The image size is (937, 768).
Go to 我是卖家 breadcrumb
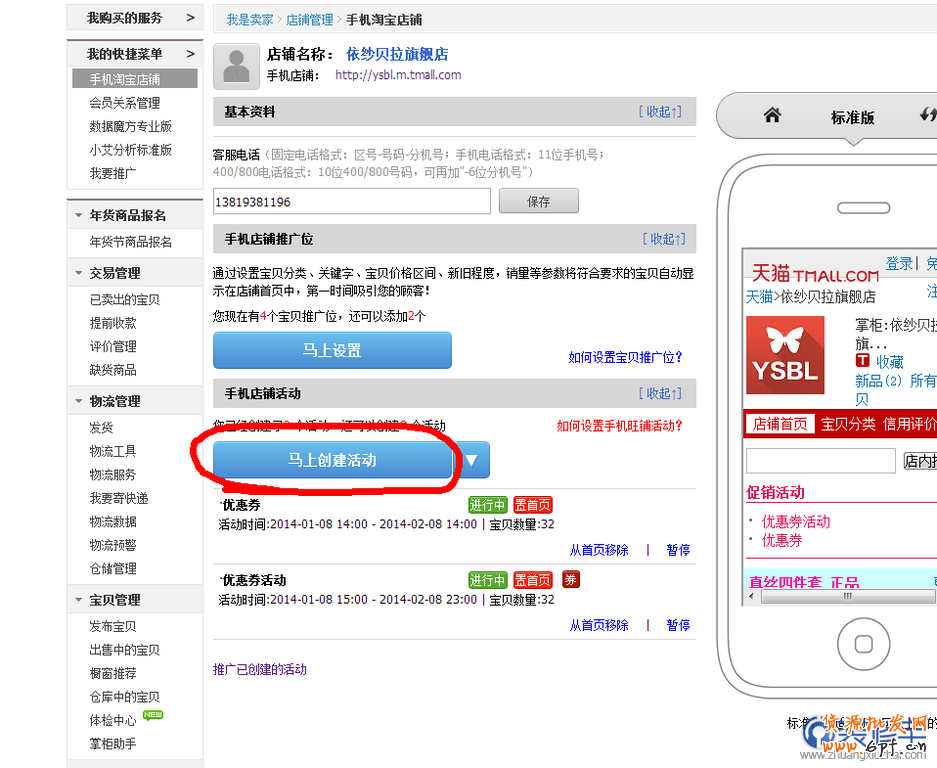249,20
